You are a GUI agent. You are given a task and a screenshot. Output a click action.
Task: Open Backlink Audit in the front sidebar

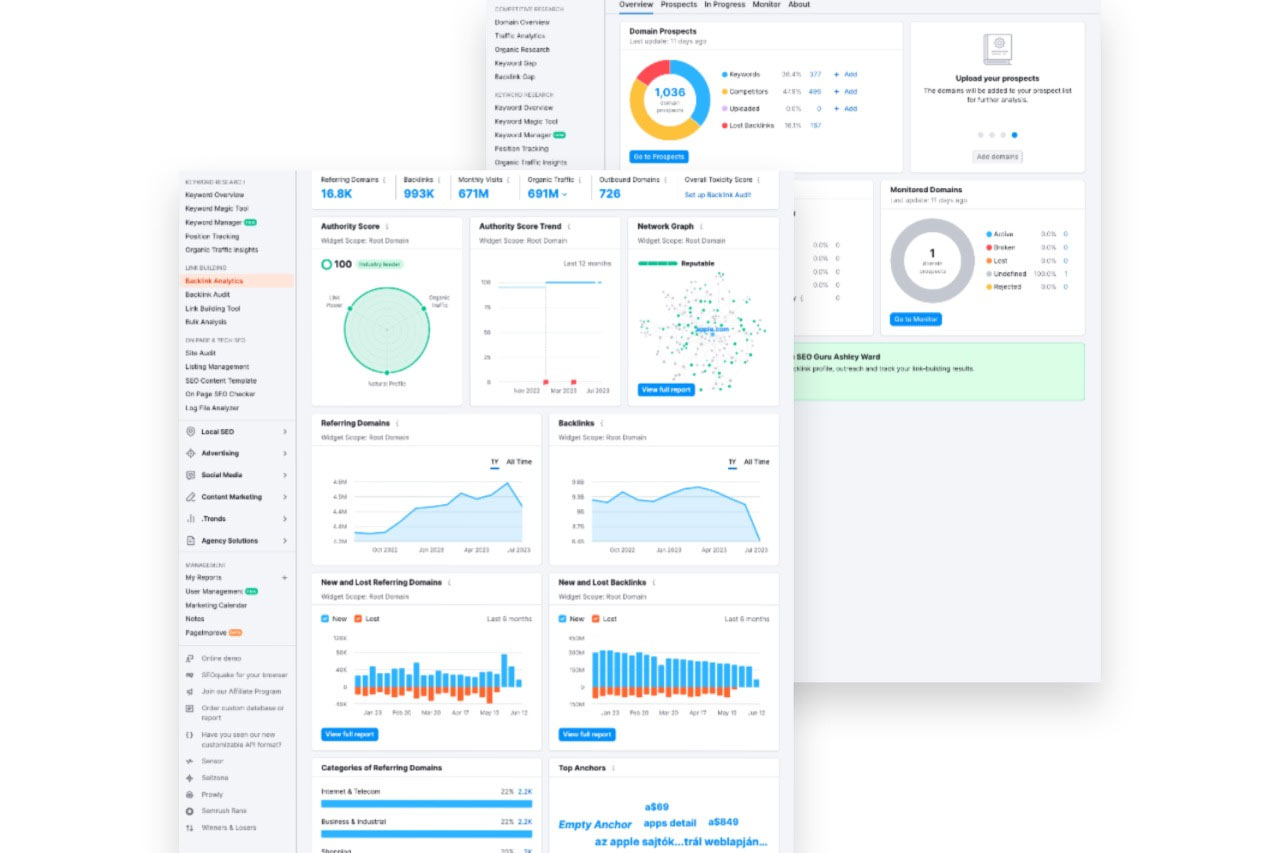(207, 295)
